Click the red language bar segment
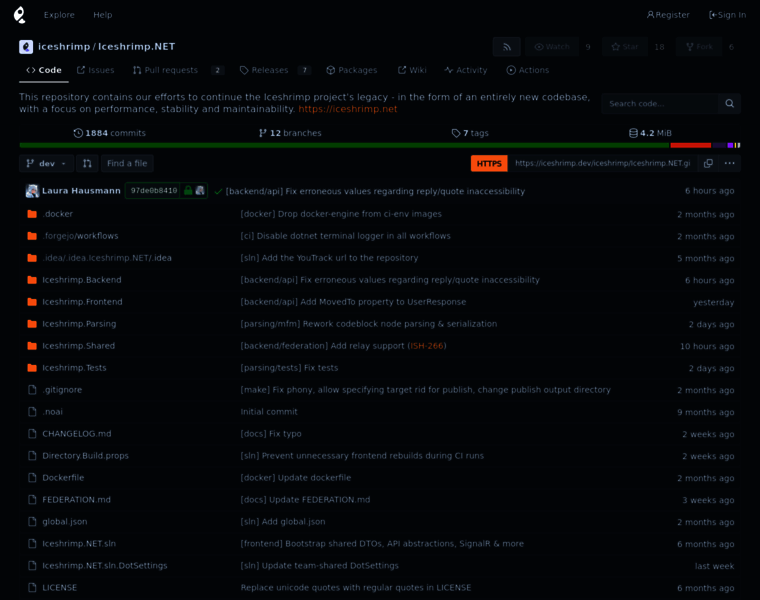 690,145
